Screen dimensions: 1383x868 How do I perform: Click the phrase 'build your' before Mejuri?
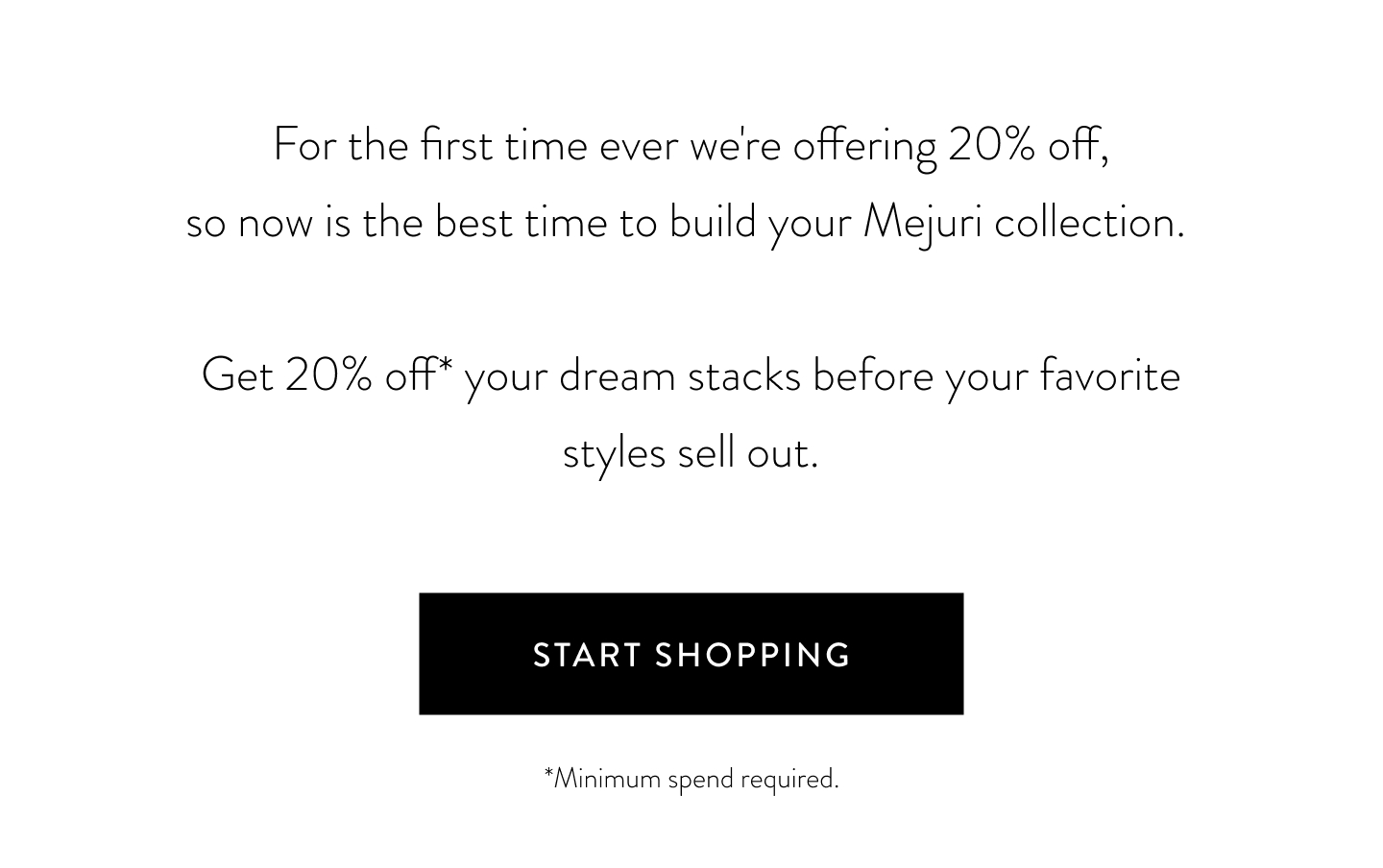pyautogui.click(x=761, y=224)
